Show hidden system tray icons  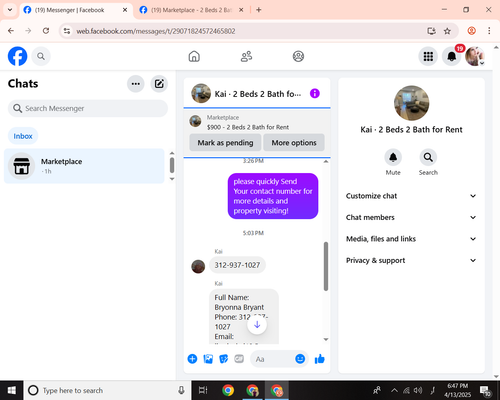click(x=394, y=390)
